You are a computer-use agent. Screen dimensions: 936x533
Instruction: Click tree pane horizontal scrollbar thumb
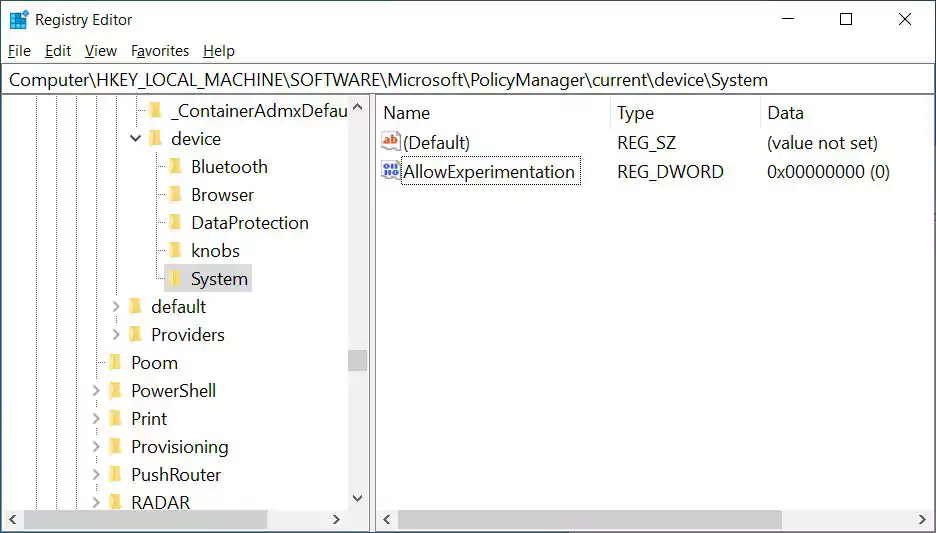click(145, 519)
